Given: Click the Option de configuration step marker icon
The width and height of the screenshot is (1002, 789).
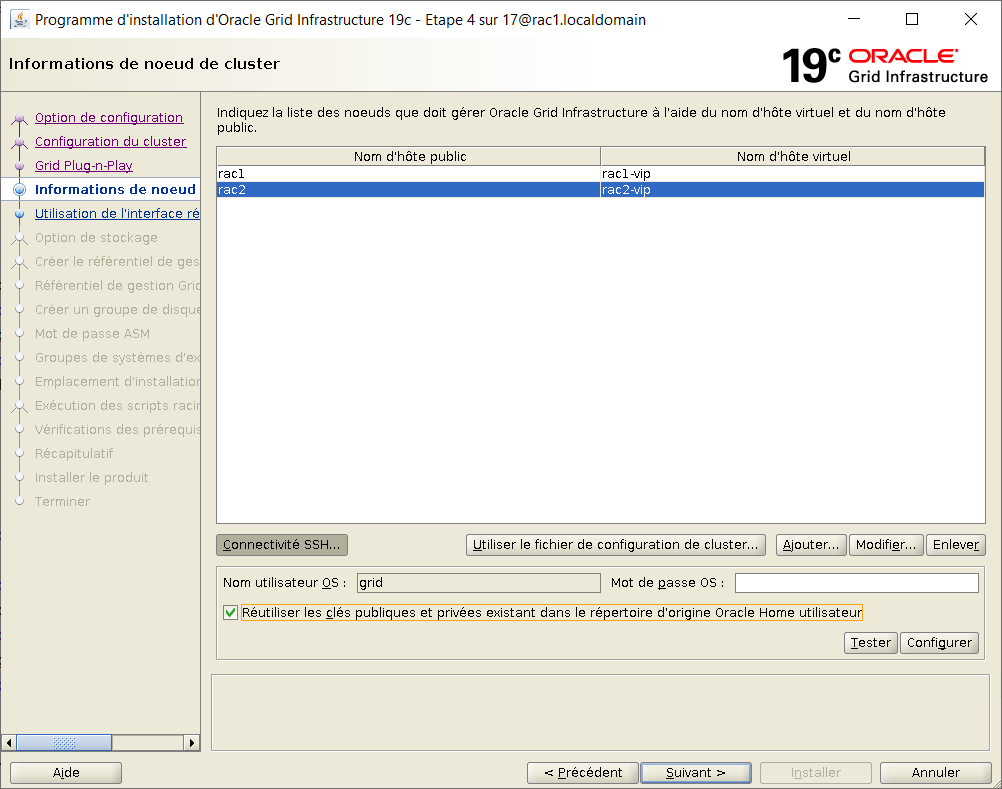Looking at the screenshot, I should pyautogui.click(x=20, y=118).
